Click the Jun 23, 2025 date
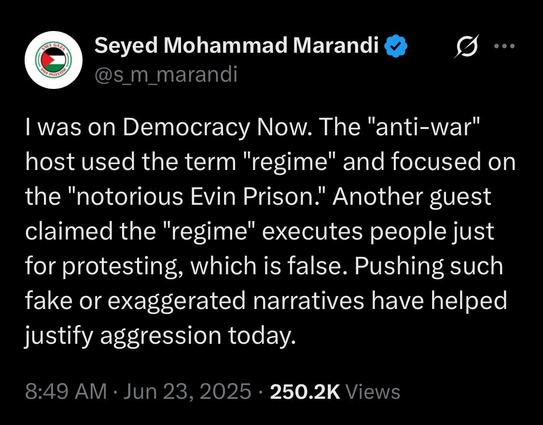 pyautogui.click(x=187, y=392)
